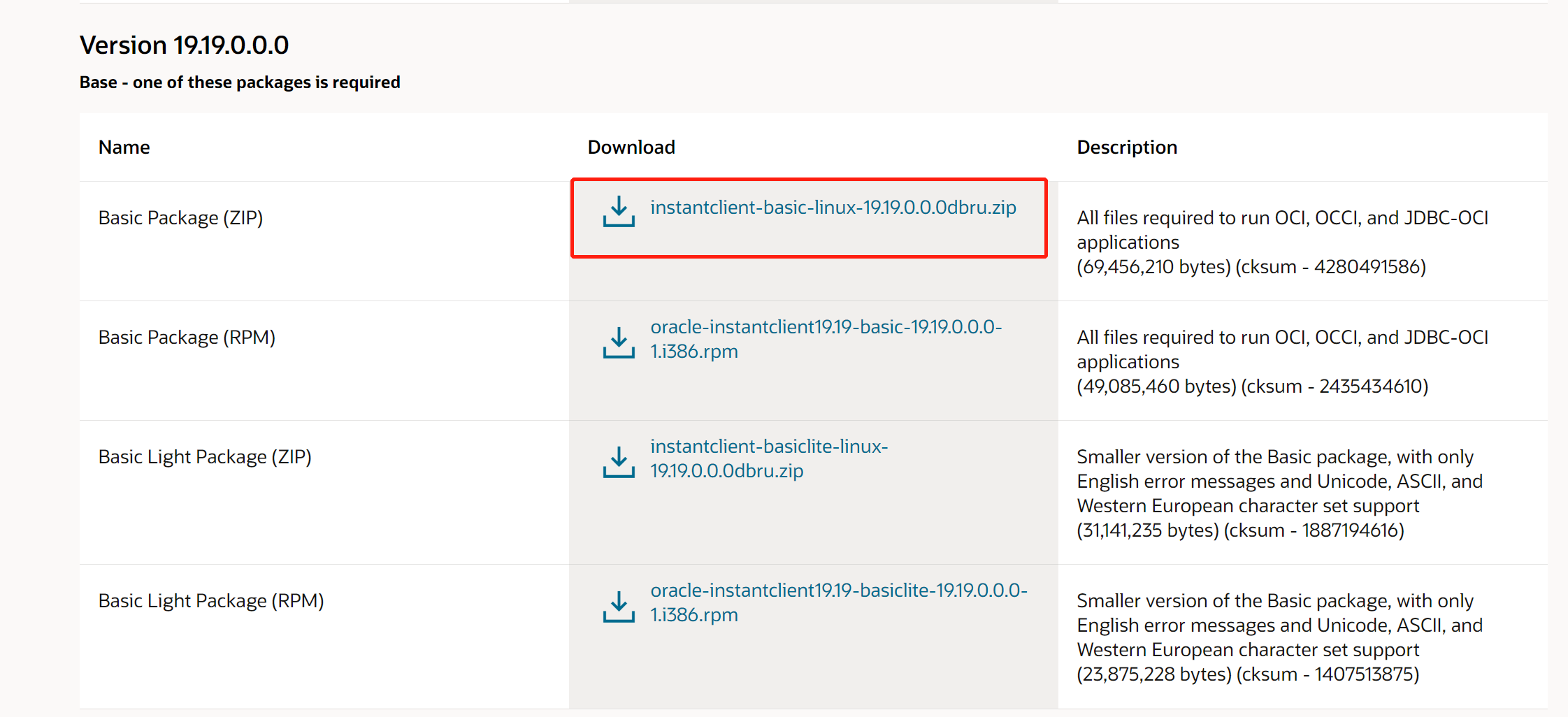Click download icon for oracle-instantclient19.19-basic rpm

point(619,342)
